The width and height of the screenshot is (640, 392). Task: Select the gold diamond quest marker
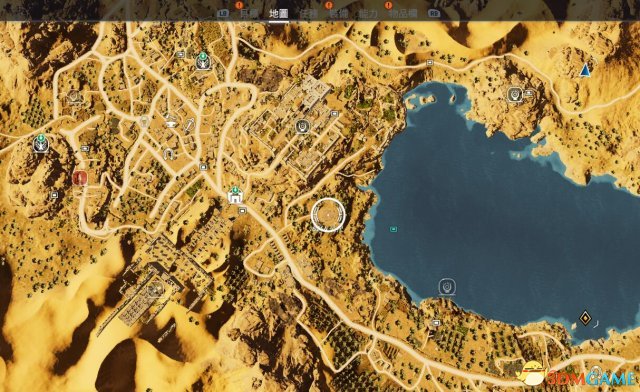coord(585,318)
